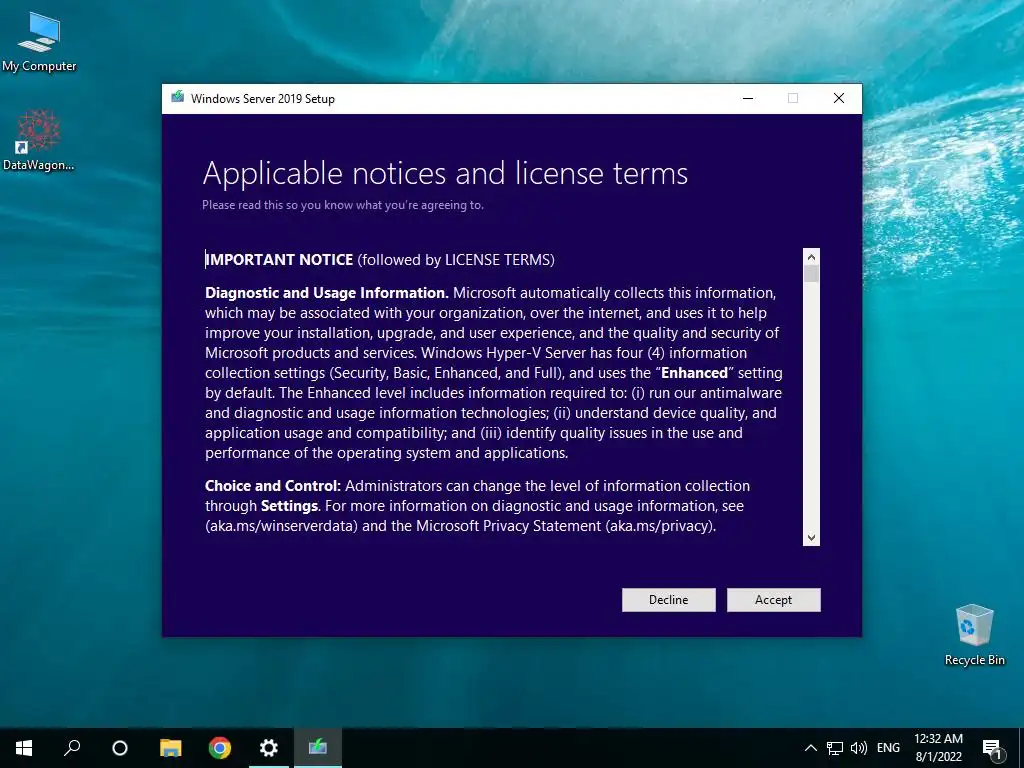Switch to Setup app on taskbar
Screen dimensions: 1024x768
point(317,748)
